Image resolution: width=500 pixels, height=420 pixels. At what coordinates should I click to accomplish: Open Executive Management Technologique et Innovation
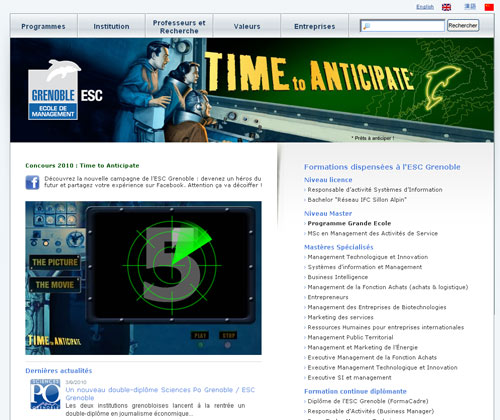[x=382, y=367]
